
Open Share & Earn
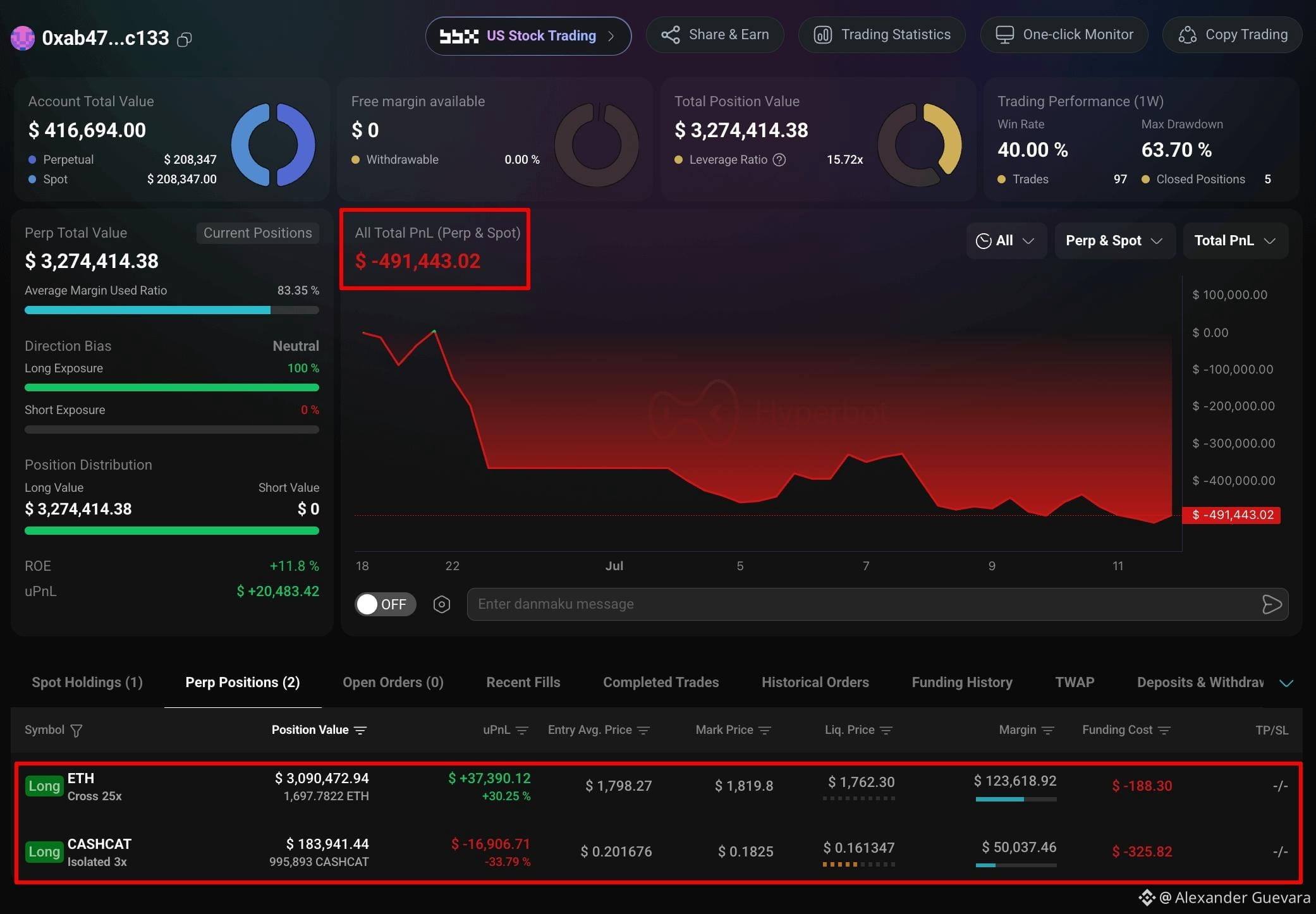pos(715,35)
